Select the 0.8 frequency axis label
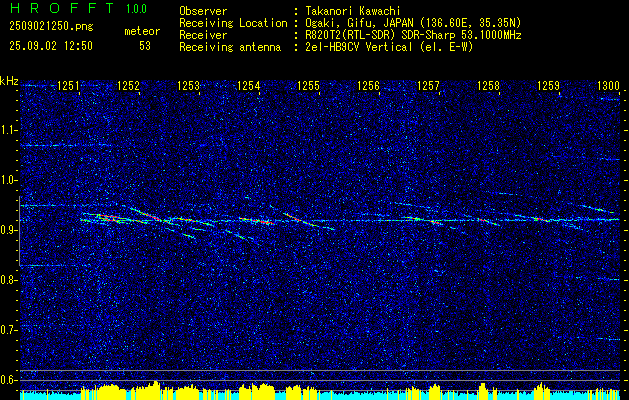This screenshot has height=400, width=629. (9, 280)
